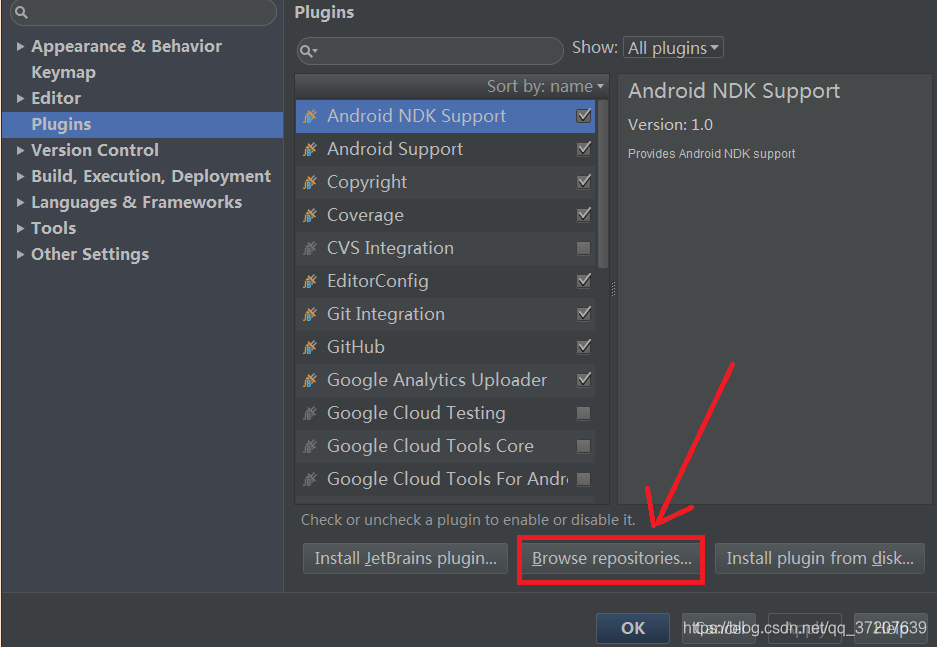937x647 pixels.
Task: Select the Google Cloud Testing row text
Action: [416, 413]
